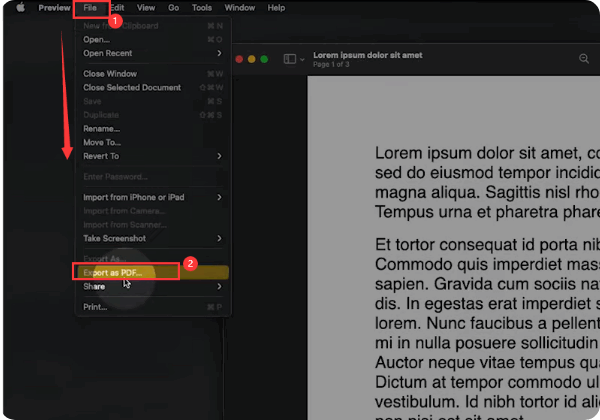Choose Move To... menu item

pyautogui.click(x=153, y=142)
